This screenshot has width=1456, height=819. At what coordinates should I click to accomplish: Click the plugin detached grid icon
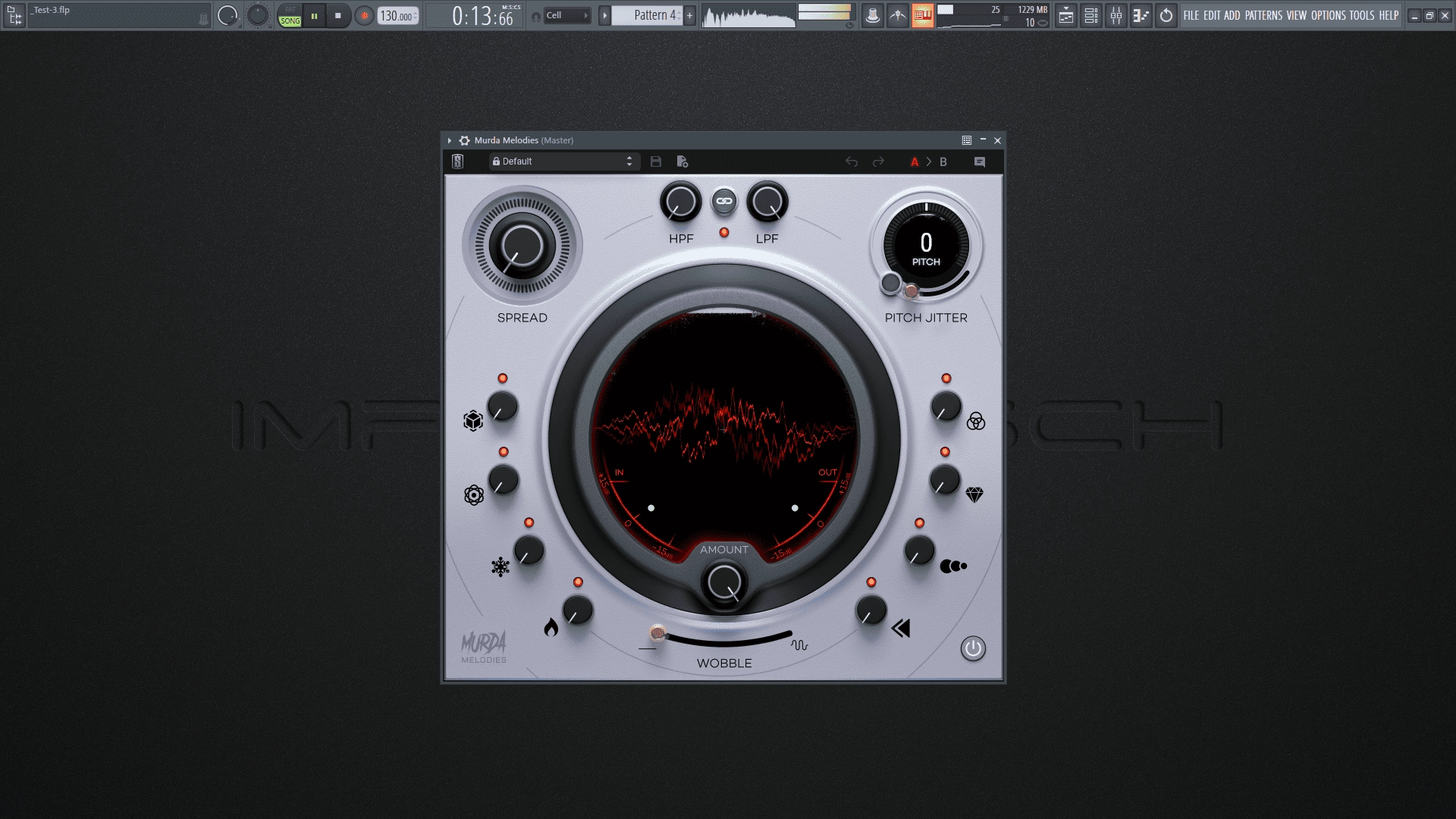coord(967,140)
